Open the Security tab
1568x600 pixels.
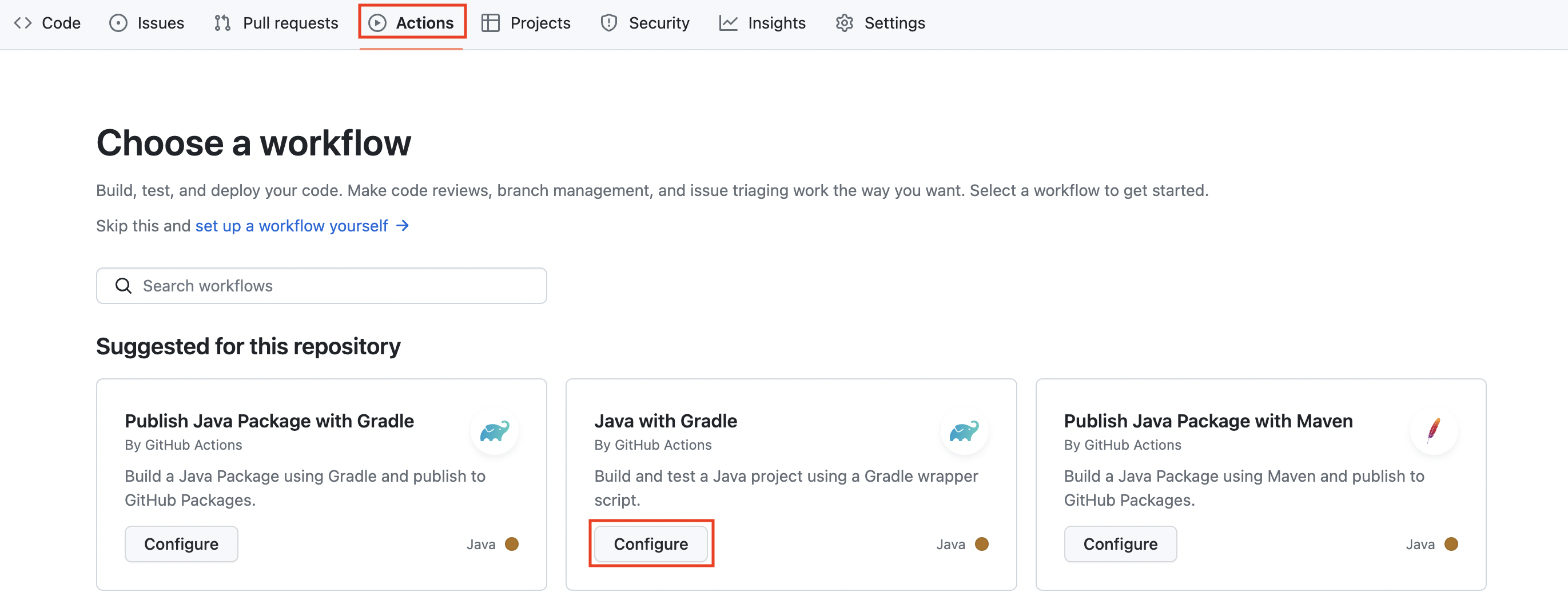click(x=644, y=22)
